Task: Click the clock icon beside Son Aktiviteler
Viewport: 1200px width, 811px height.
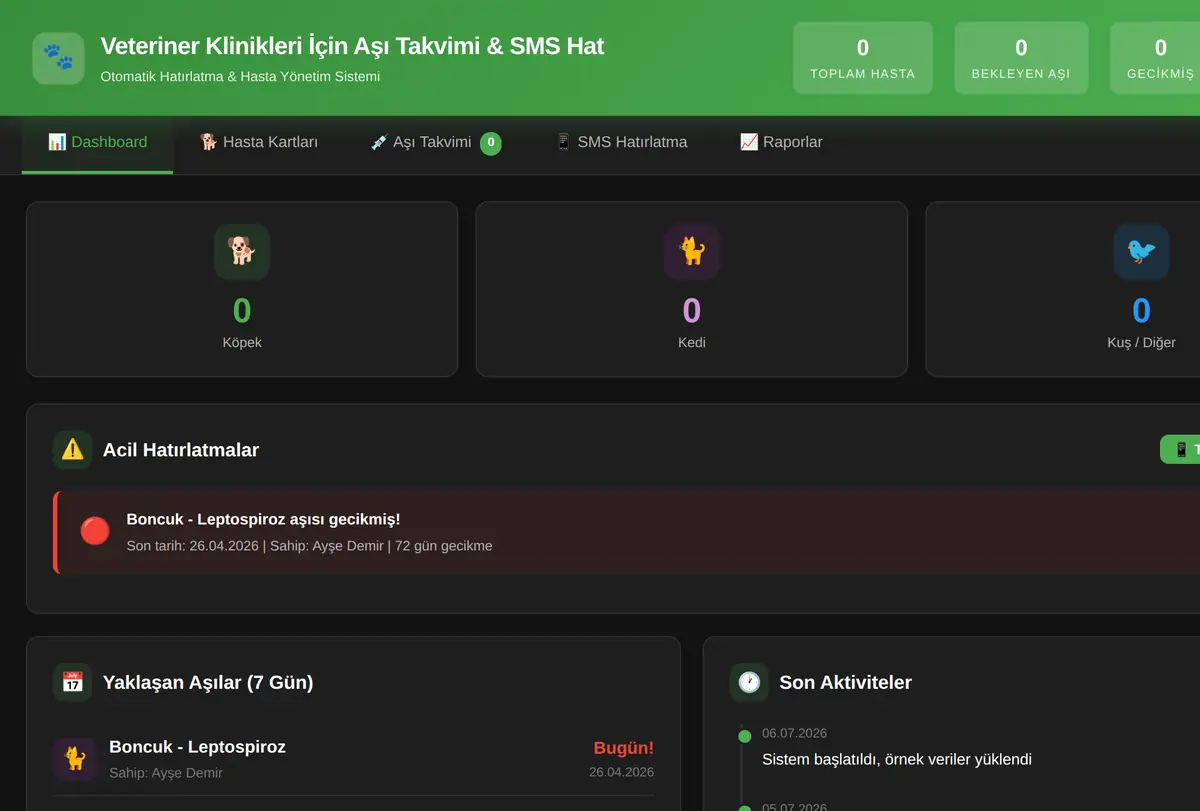Action: [x=749, y=682]
